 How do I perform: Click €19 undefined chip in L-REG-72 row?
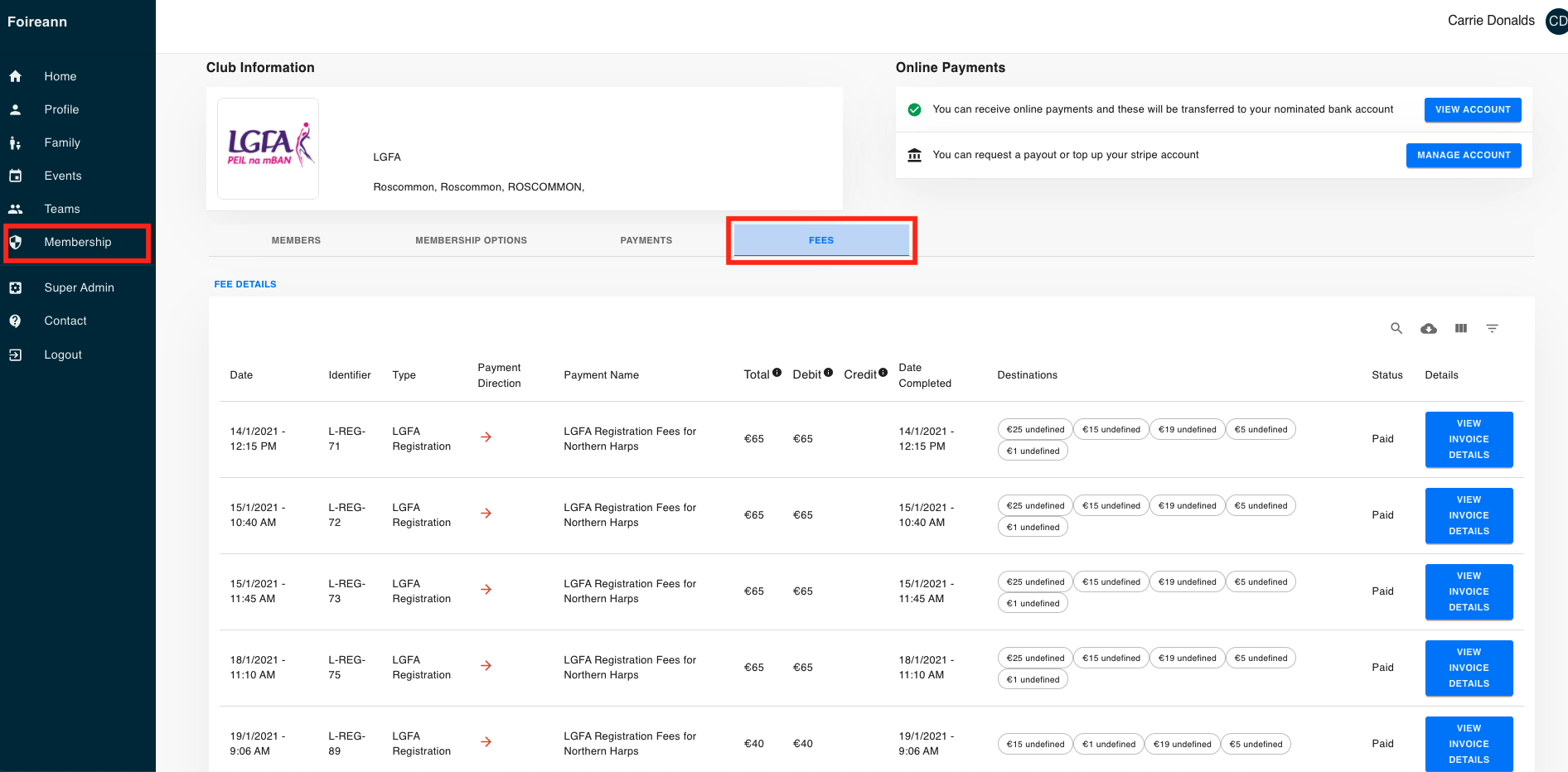(x=1187, y=505)
